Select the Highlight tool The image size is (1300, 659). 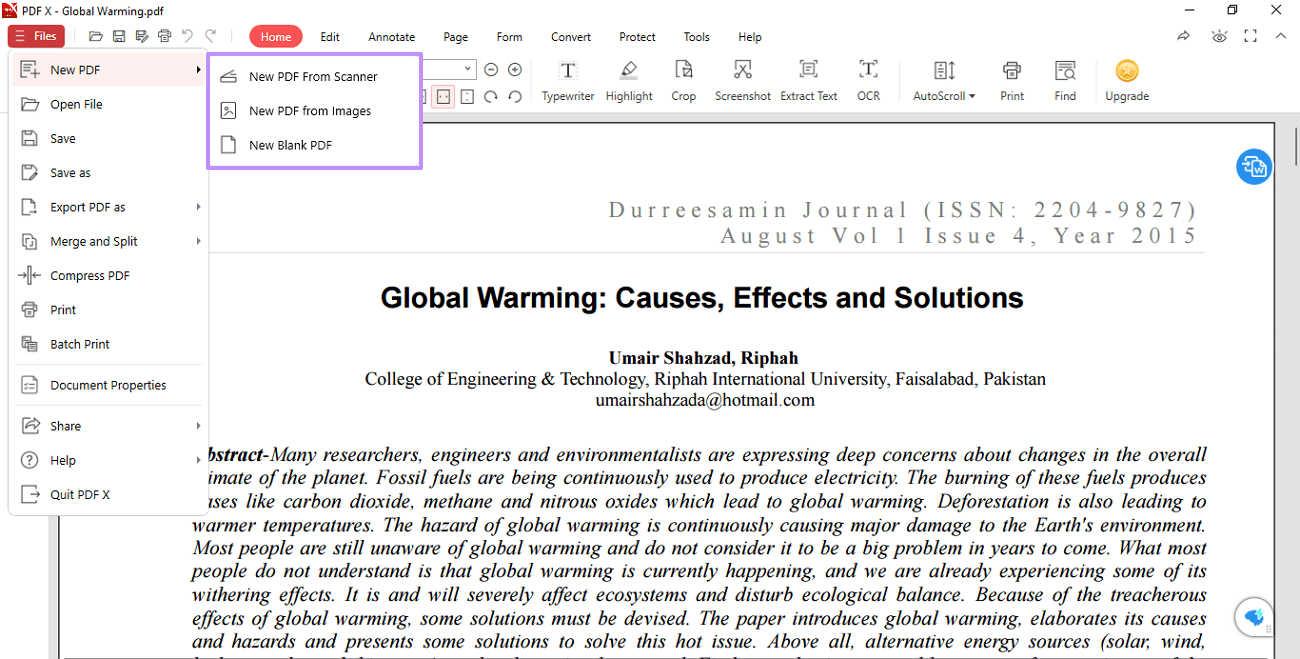point(629,80)
